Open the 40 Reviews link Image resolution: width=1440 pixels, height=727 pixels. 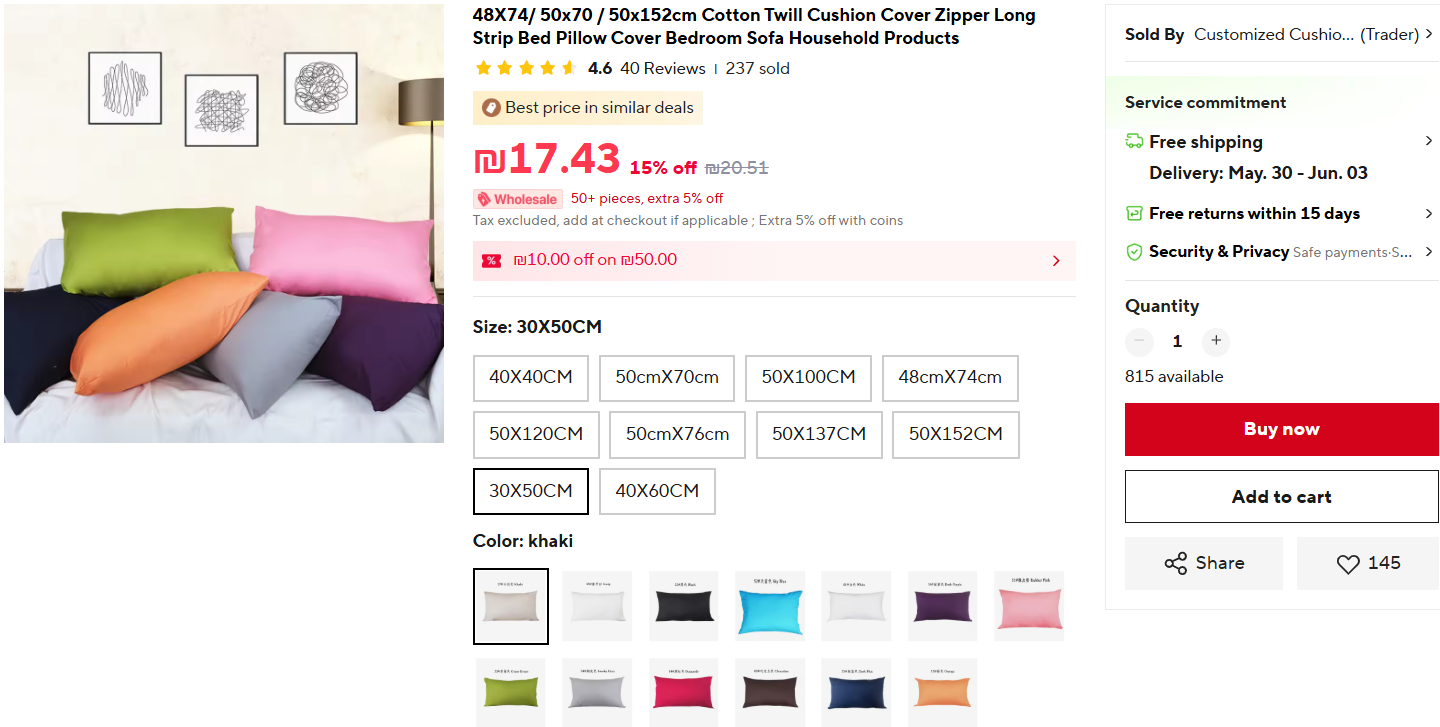coord(663,69)
